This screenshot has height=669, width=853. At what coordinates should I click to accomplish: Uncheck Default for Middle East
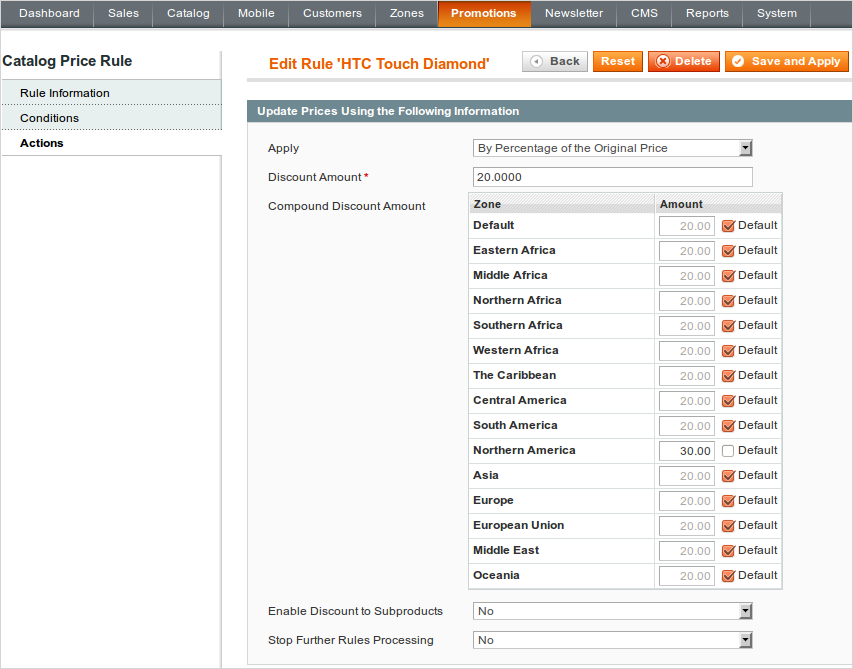tap(728, 551)
